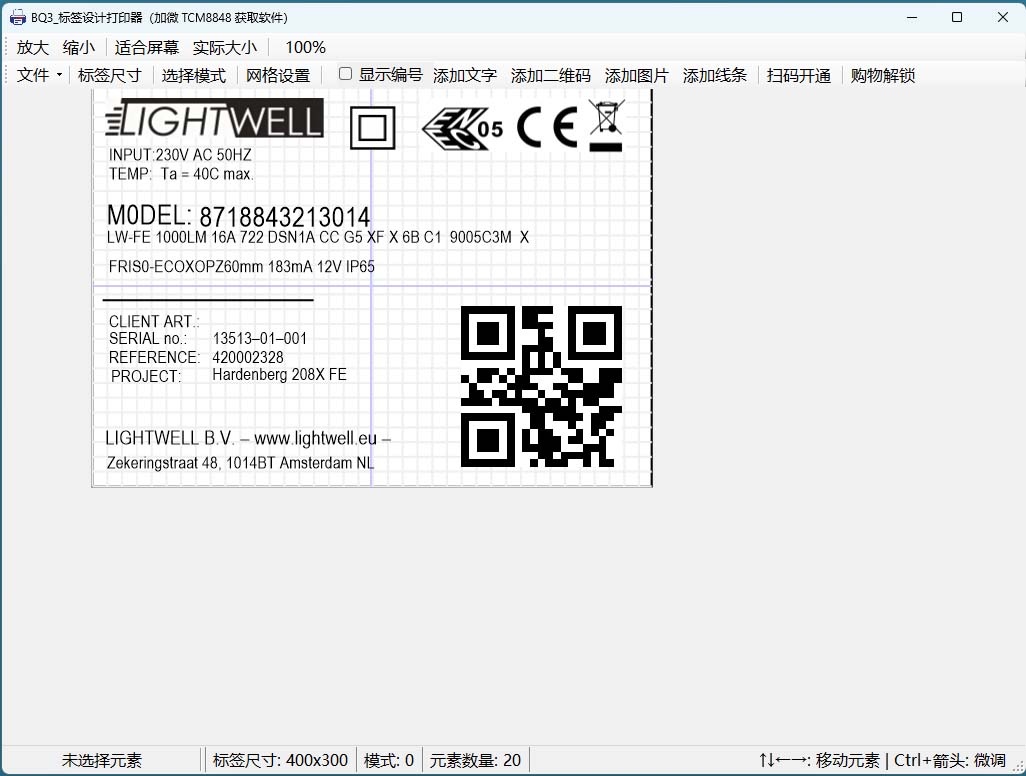
Task: Click the 模式: 0 status entry
Action: click(x=389, y=760)
